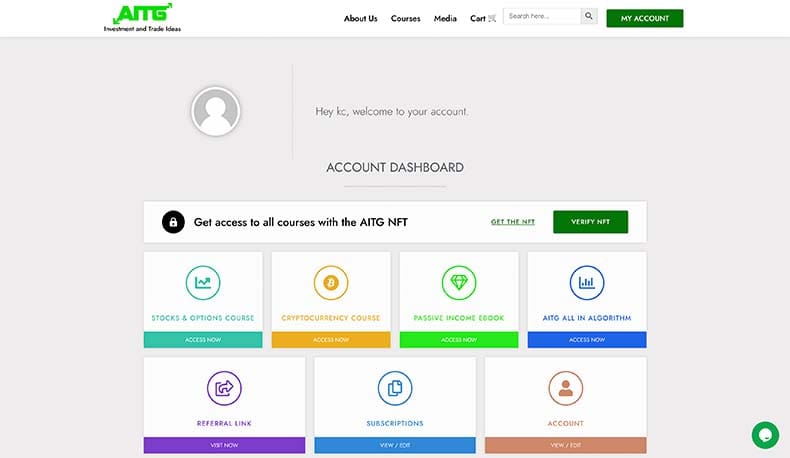790x458 pixels.
Task: Click the AITG logo
Action: point(142,18)
